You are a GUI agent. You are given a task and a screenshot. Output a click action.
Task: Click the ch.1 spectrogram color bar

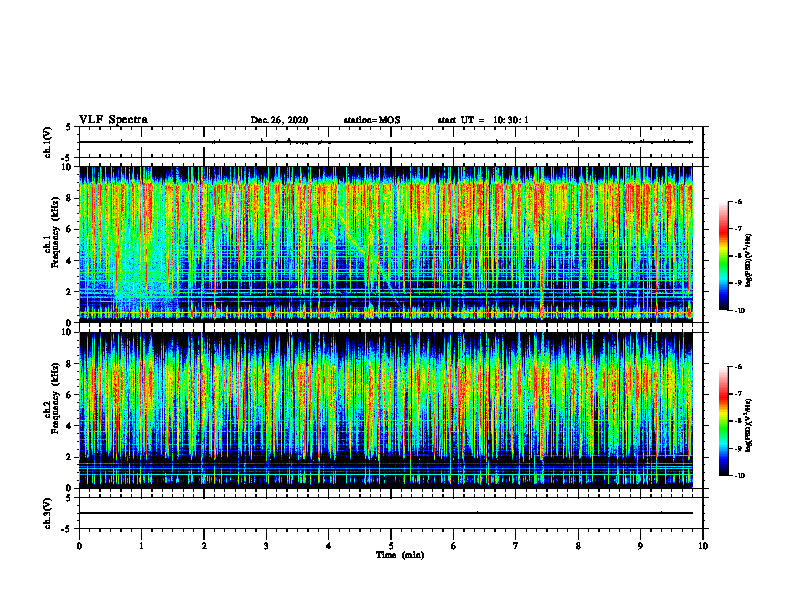[x=724, y=256]
